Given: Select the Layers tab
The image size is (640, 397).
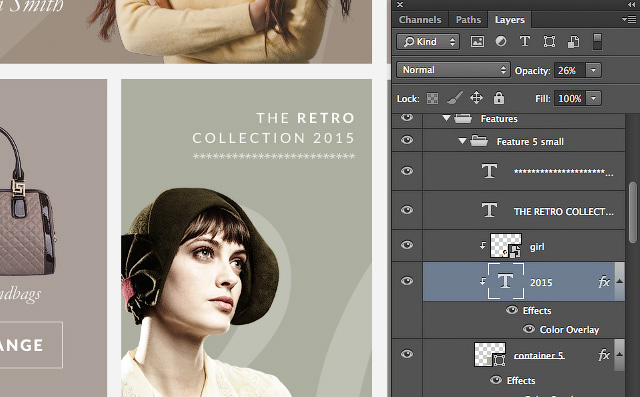Looking at the screenshot, I should [x=509, y=20].
